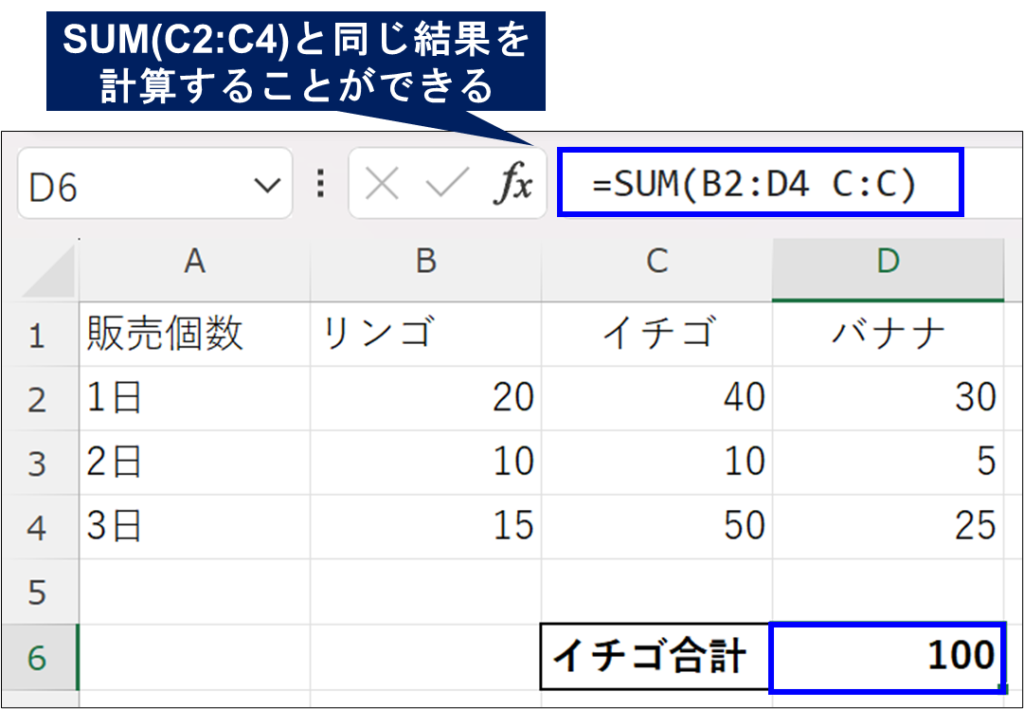Viewport: 1024px width, 709px height.
Task: Click cell A1 with 販売個数
Action: pos(195,335)
